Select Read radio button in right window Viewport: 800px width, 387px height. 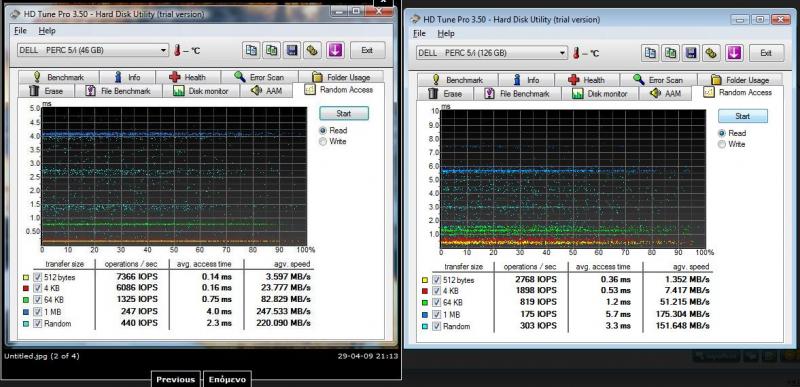point(721,133)
